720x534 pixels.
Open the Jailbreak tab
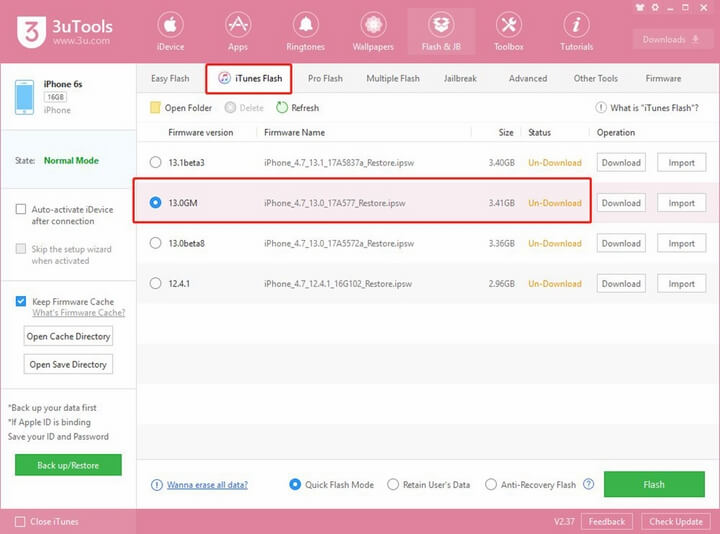[460, 79]
